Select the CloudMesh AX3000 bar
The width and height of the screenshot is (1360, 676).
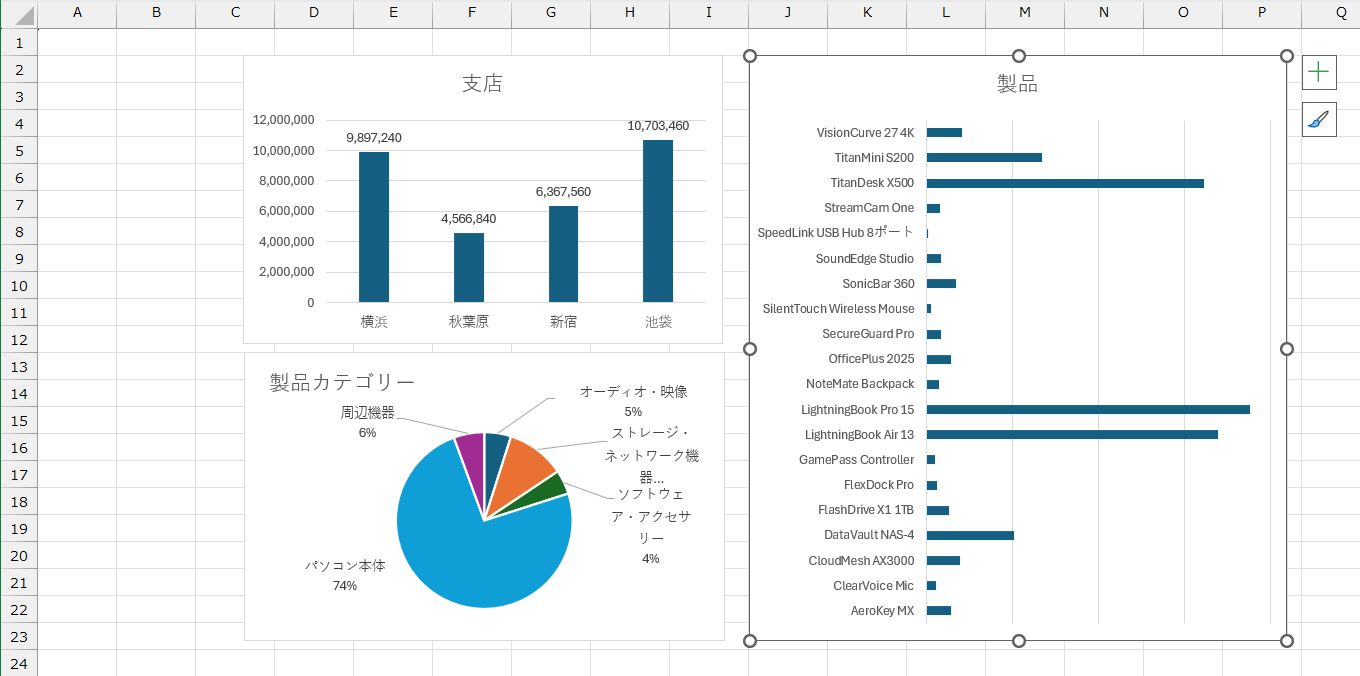point(943,560)
